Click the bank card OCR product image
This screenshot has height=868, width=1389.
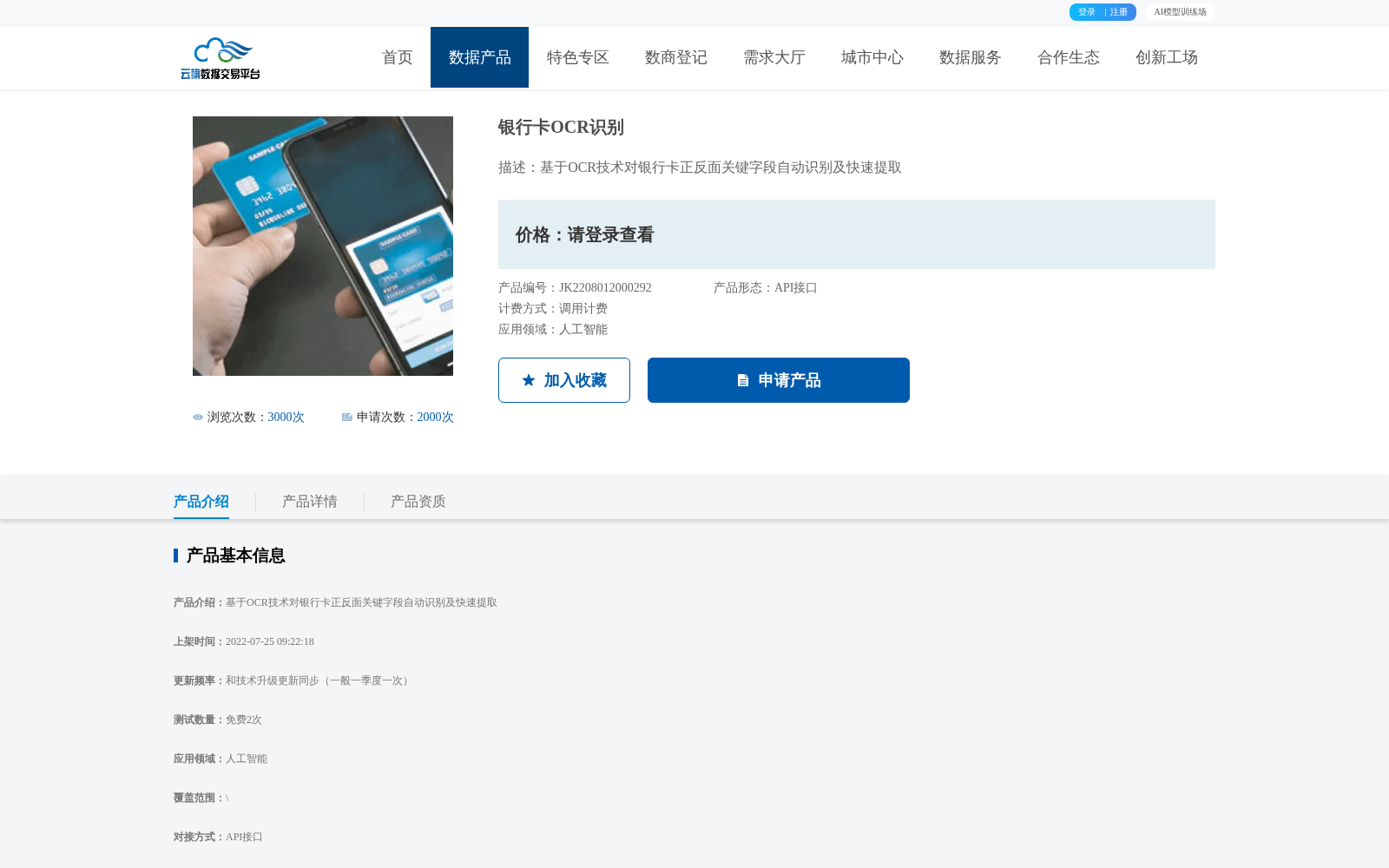(323, 247)
